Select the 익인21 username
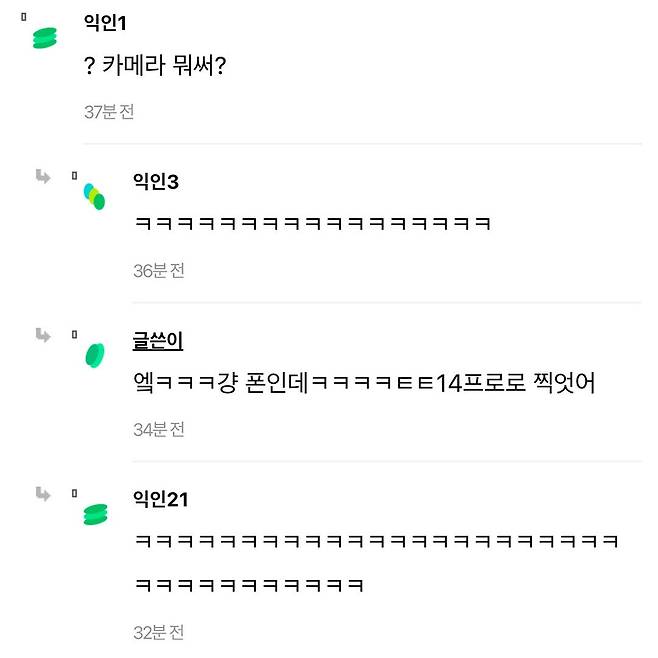Screen dimensions: 658x658 point(160,499)
